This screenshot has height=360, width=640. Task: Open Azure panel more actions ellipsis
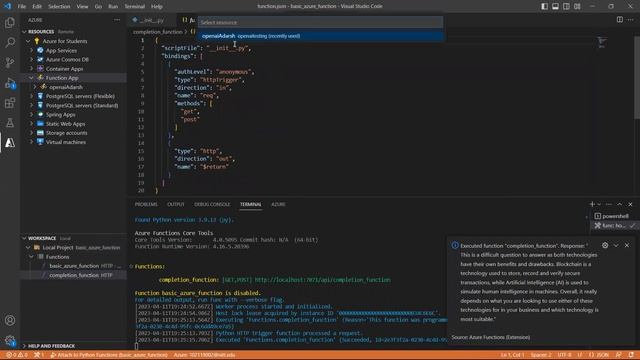point(117,20)
